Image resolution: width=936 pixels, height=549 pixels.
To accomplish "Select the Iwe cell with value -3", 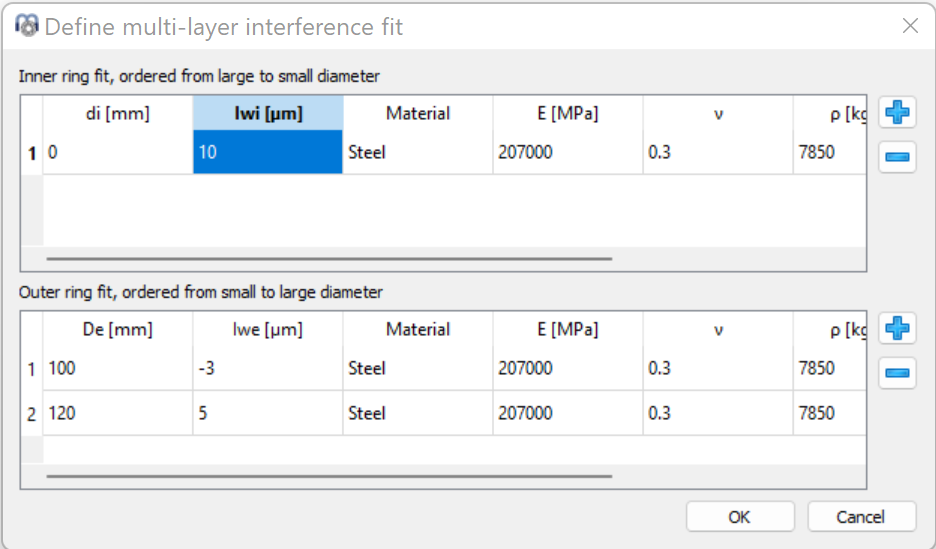I will point(268,368).
